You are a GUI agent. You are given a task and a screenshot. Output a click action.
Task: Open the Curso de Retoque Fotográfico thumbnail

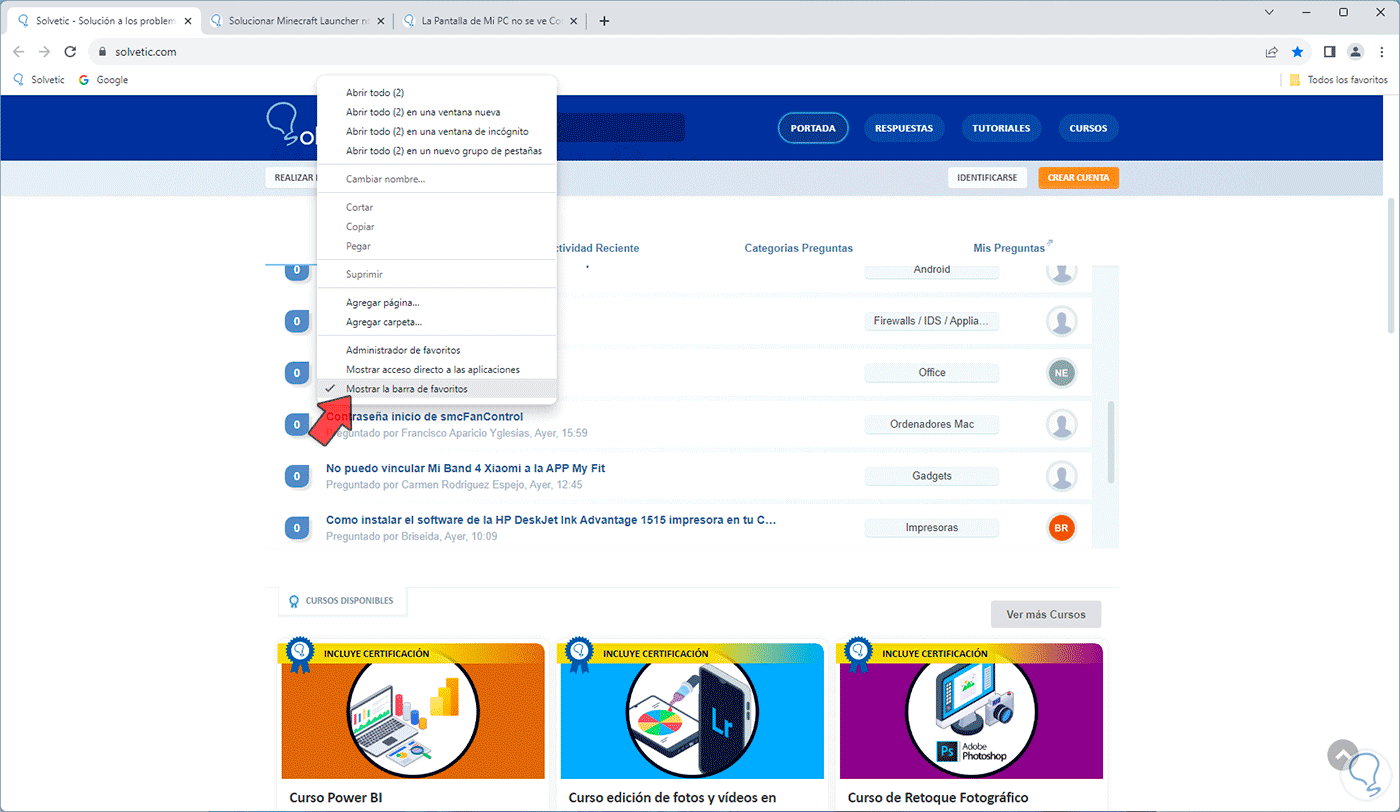[x=971, y=711]
